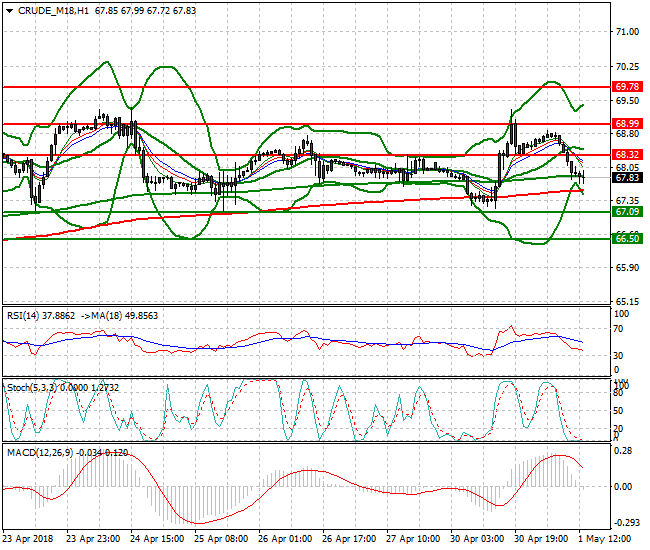Select the 68.99 resistance level label
This screenshot has height=550, width=650.
tap(627, 124)
